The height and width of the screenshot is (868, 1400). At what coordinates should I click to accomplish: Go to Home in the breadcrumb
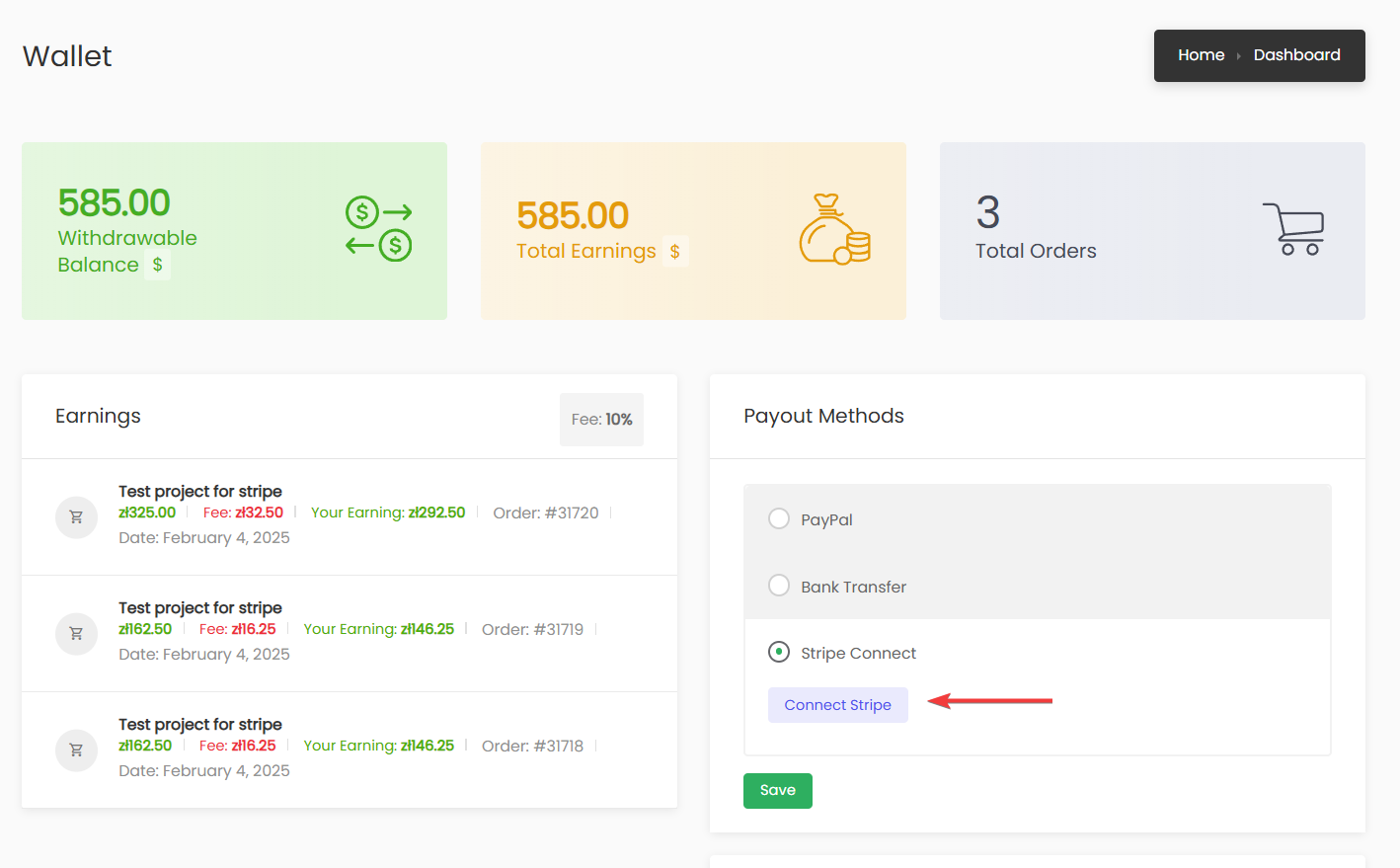pyautogui.click(x=1201, y=55)
